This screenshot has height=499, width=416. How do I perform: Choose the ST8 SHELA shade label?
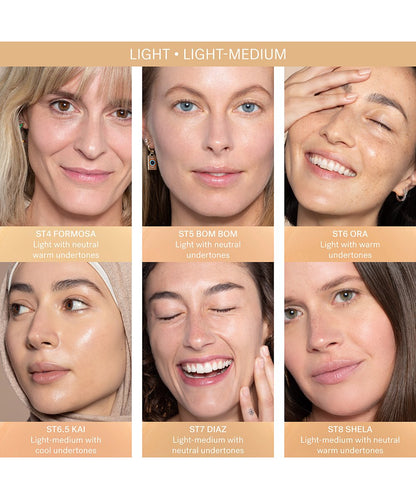point(350,429)
